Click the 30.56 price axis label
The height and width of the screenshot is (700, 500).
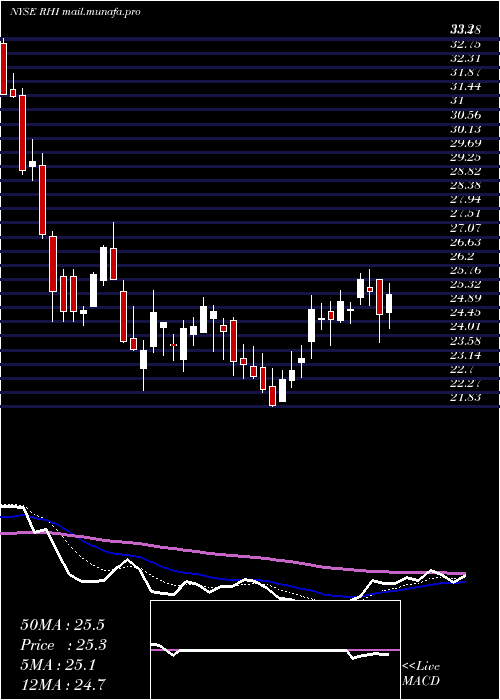click(465, 115)
